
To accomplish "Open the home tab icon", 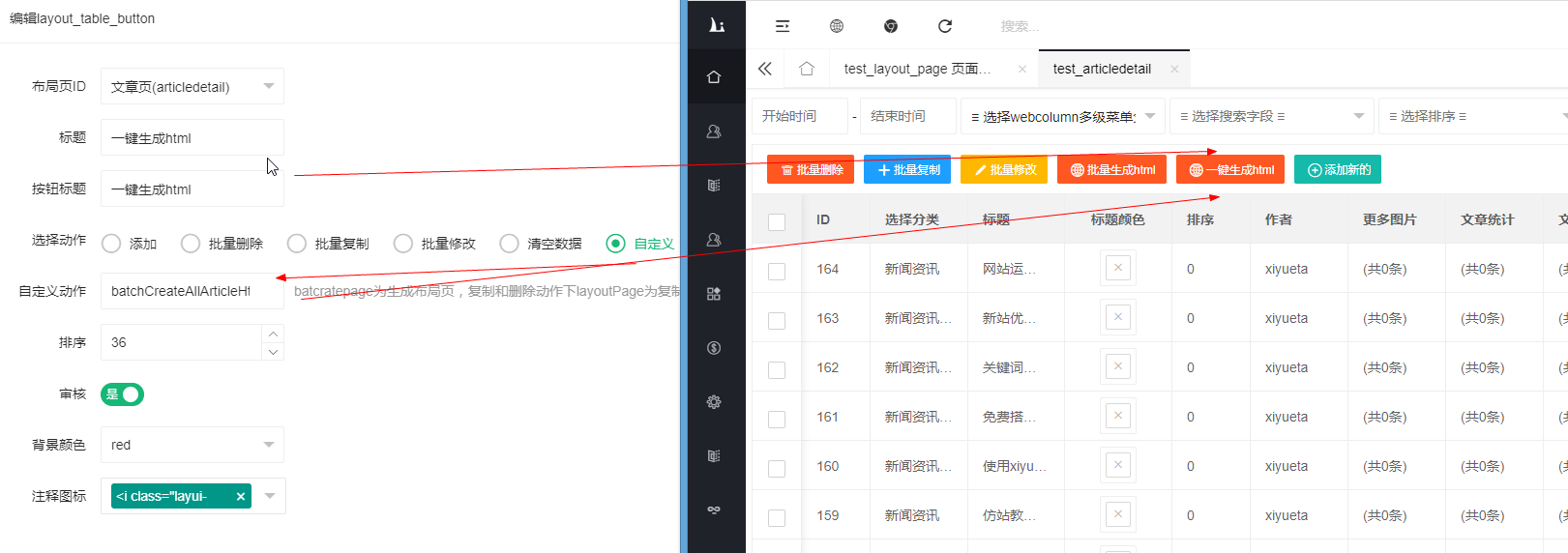I will pos(807,69).
